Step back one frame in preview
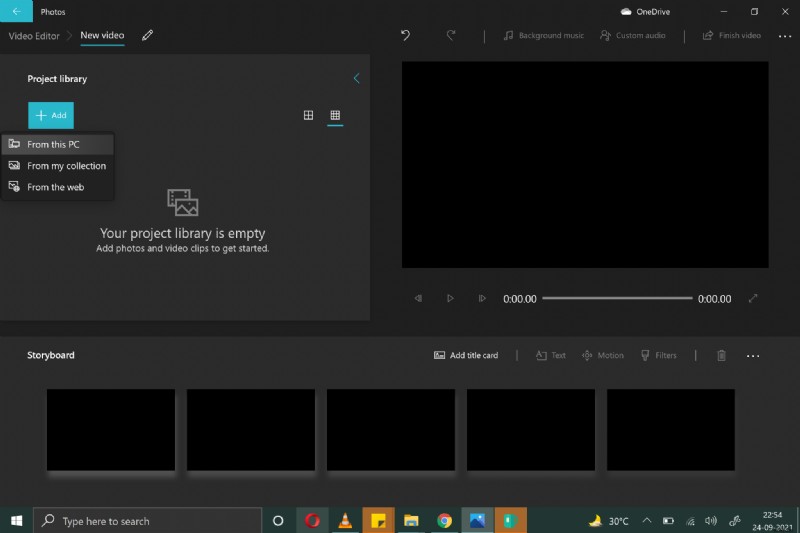This screenshot has height=533, width=800. (x=418, y=298)
